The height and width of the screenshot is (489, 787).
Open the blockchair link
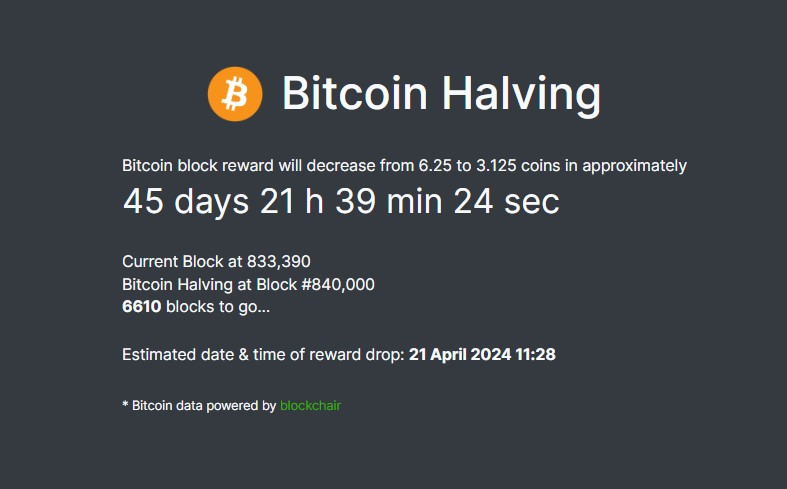point(310,406)
